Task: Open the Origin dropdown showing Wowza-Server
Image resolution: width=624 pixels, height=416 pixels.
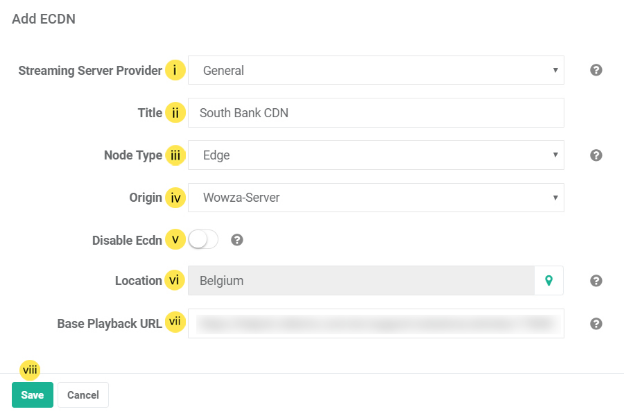Action: tap(376, 198)
